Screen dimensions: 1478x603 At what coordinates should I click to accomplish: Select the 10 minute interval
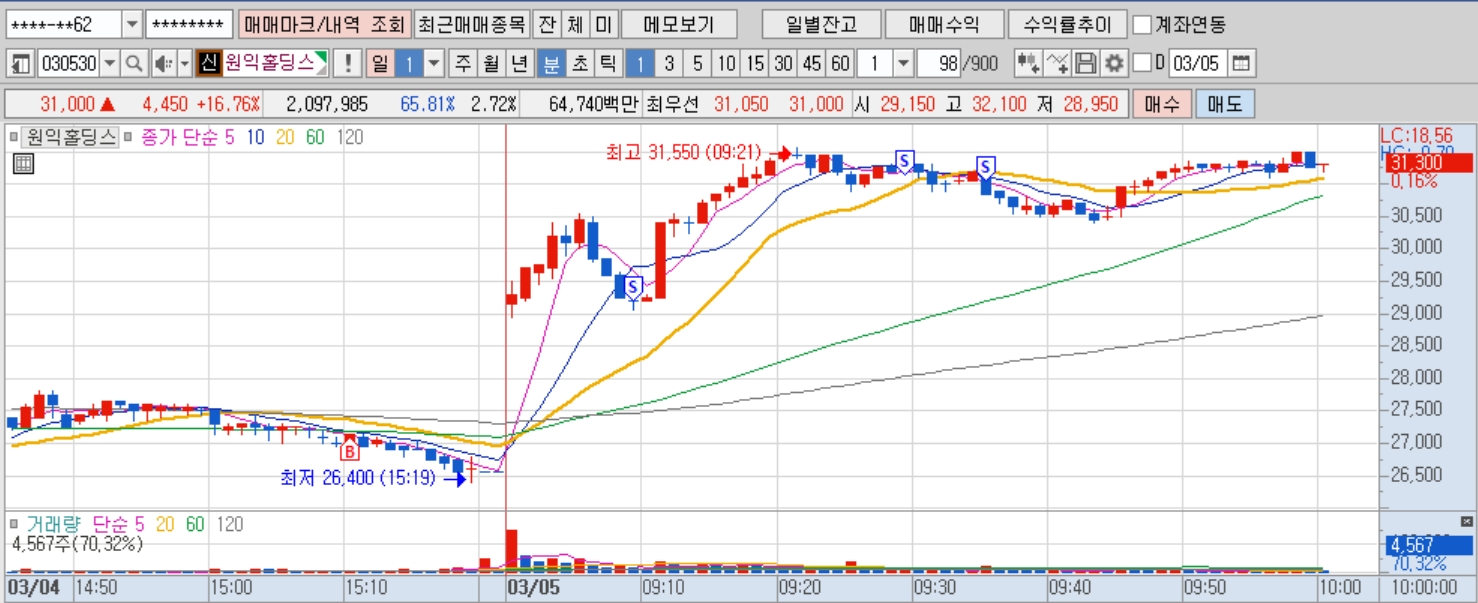click(x=726, y=64)
